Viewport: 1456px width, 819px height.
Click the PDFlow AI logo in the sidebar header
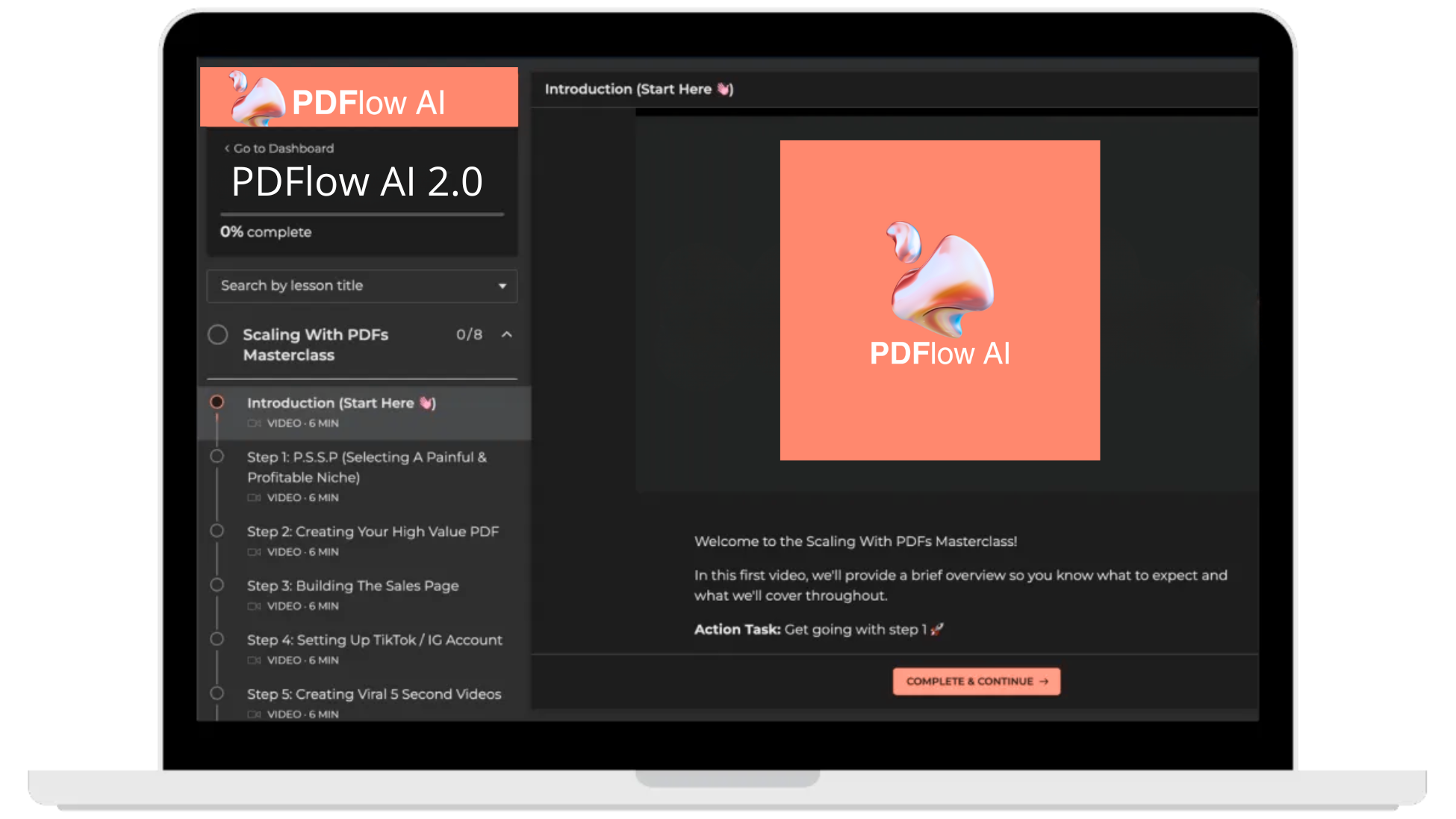click(359, 97)
